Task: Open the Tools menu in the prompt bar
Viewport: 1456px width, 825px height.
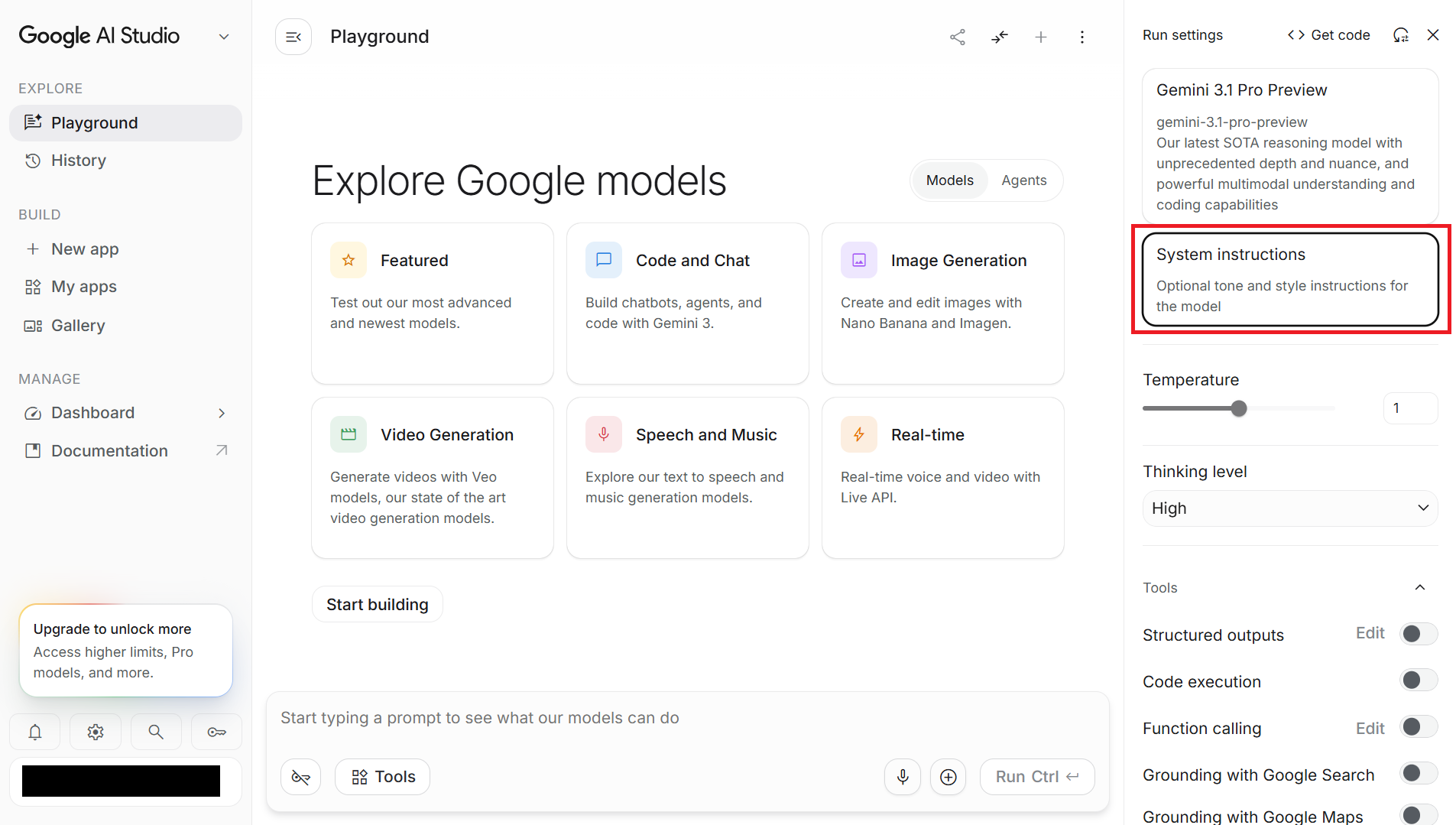Action: click(x=383, y=777)
